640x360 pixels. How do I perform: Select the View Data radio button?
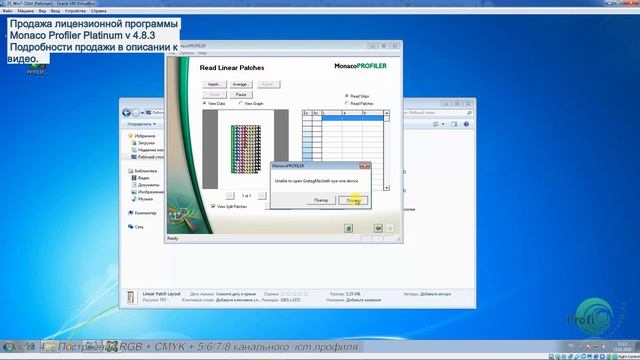tap(214, 104)
